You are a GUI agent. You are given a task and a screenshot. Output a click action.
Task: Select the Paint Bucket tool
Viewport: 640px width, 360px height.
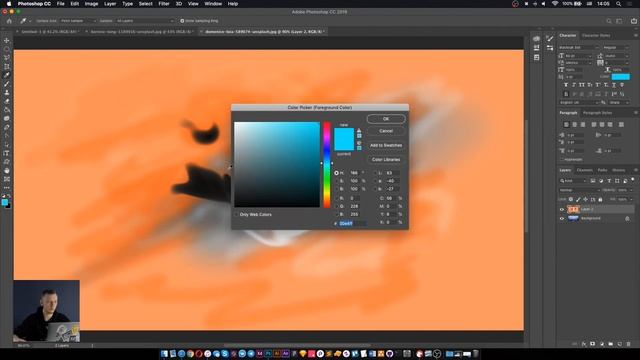(x=7, y=110)
